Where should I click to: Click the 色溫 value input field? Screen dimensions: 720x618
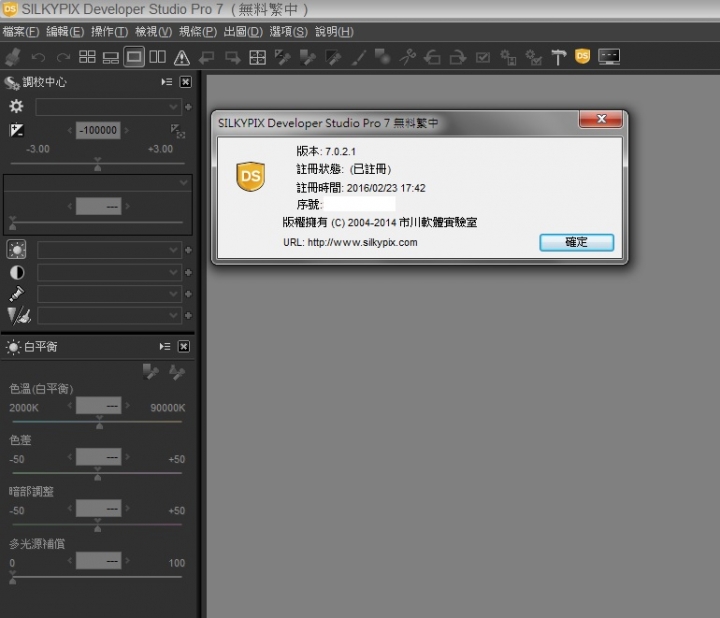pyautogui.click(x=99, y=406)
